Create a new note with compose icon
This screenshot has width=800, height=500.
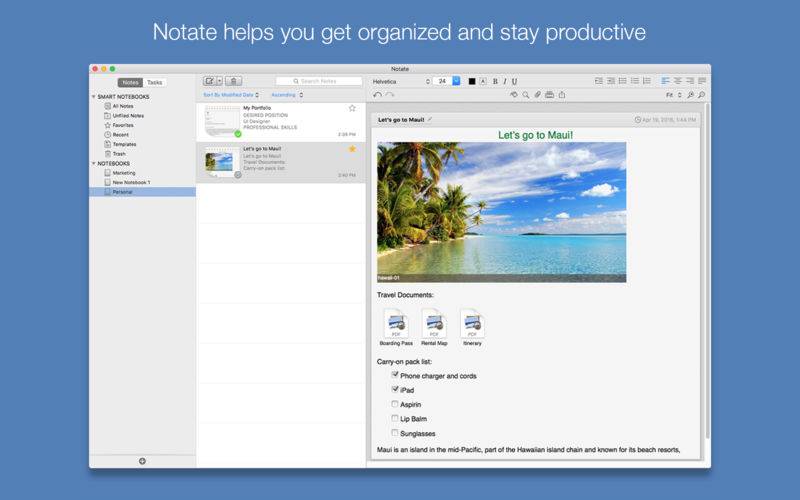pos(209,81)
